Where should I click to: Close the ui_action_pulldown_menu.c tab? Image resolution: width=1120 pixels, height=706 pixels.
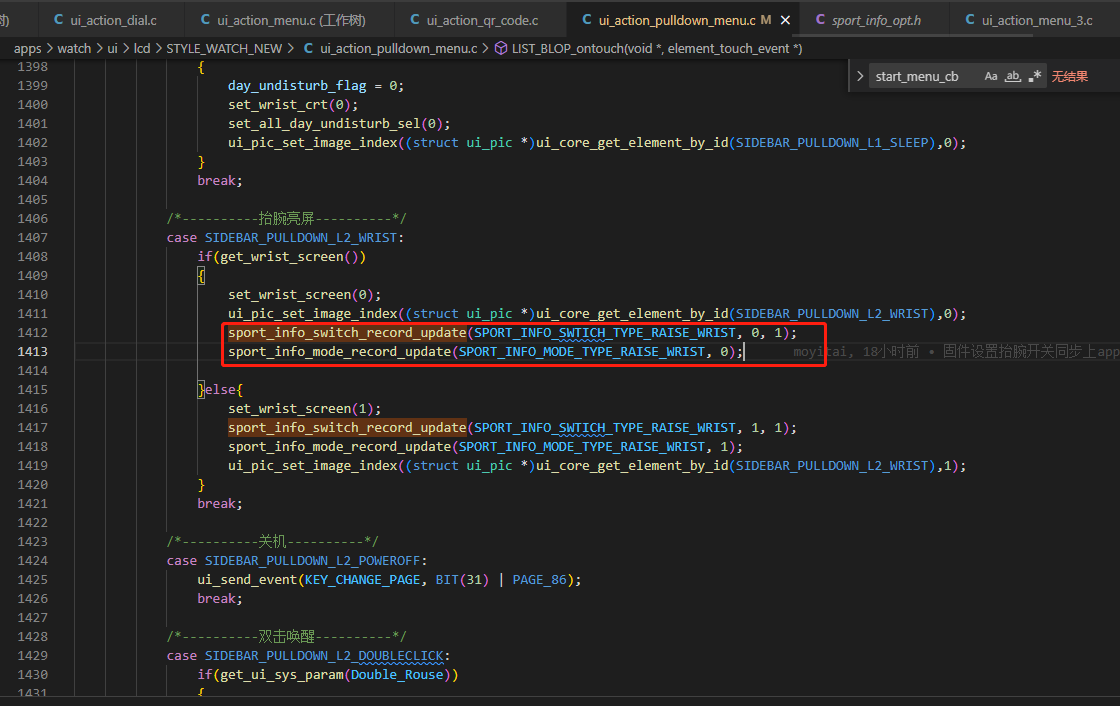[785, 20]
